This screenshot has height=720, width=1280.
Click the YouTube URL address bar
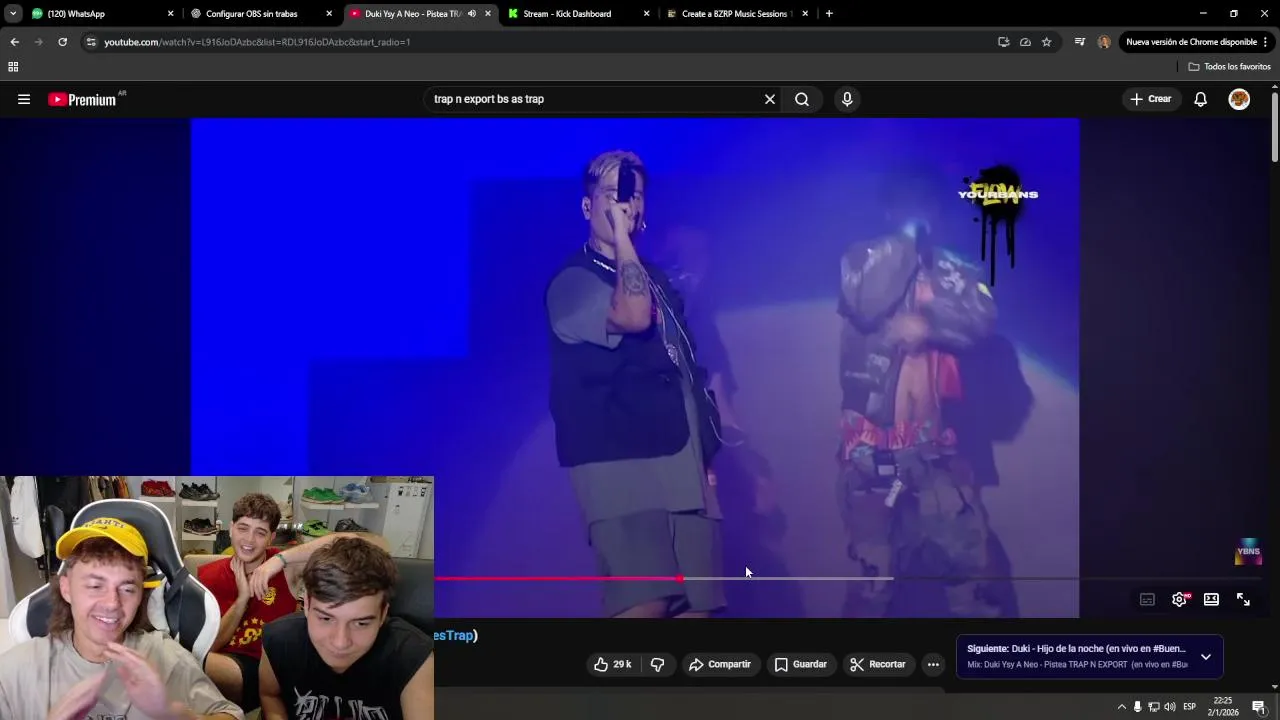(540, 42)
